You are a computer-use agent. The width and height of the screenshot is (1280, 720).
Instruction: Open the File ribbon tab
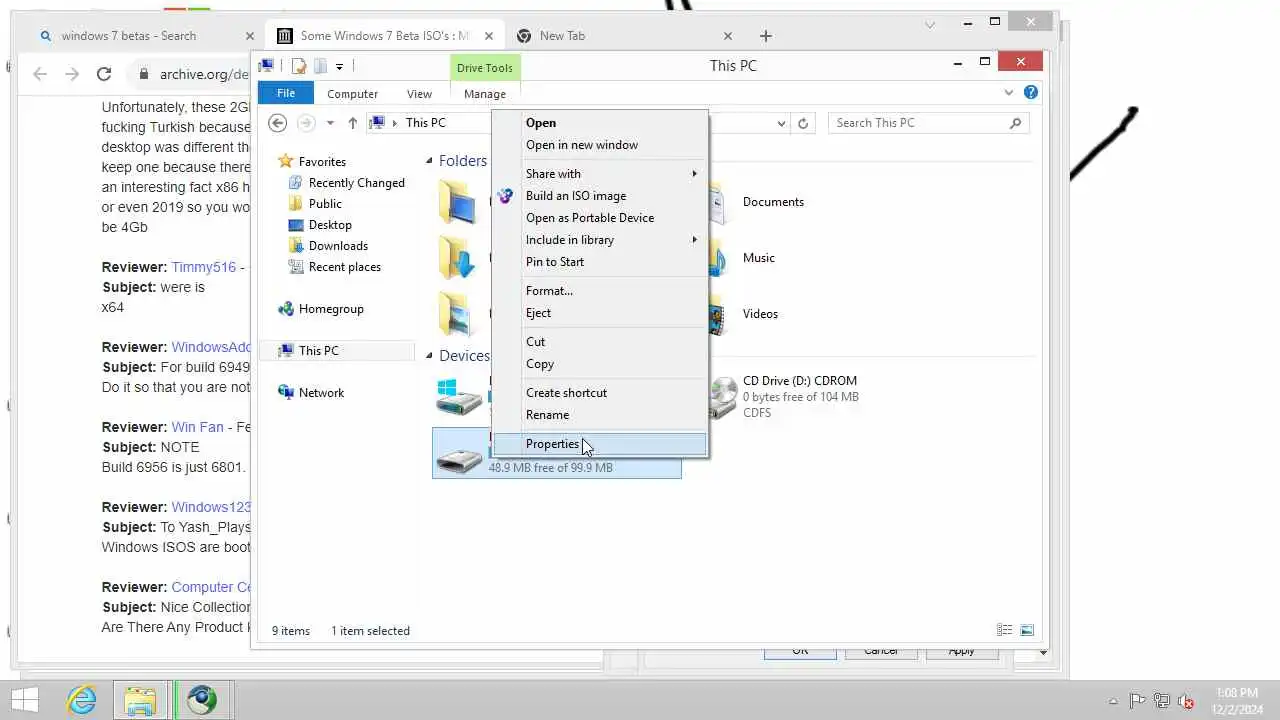pyautogui.click(x=286, y=93)
